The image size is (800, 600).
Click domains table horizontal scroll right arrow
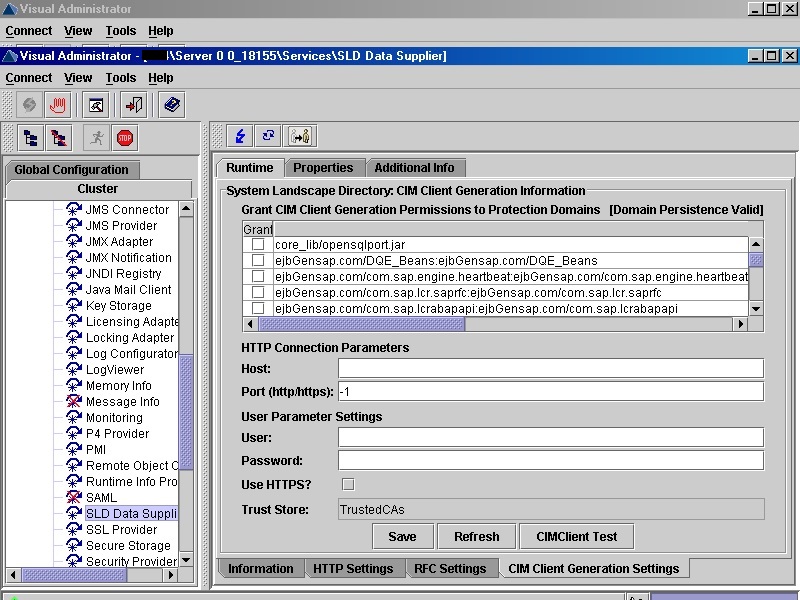[x=741, y=324]
